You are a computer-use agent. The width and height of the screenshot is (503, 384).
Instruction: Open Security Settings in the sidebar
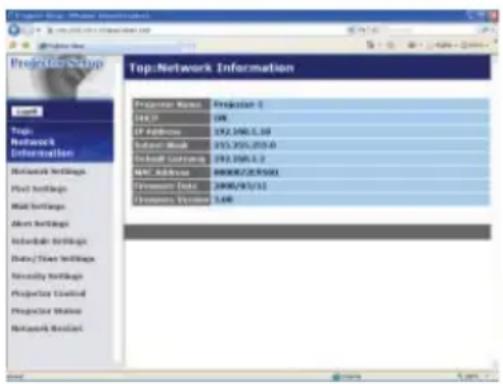[x=47, y=276]
